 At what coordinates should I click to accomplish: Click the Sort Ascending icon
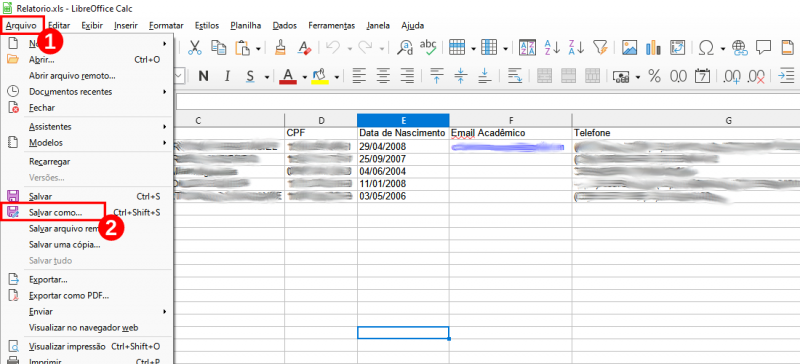coord(552,47)
